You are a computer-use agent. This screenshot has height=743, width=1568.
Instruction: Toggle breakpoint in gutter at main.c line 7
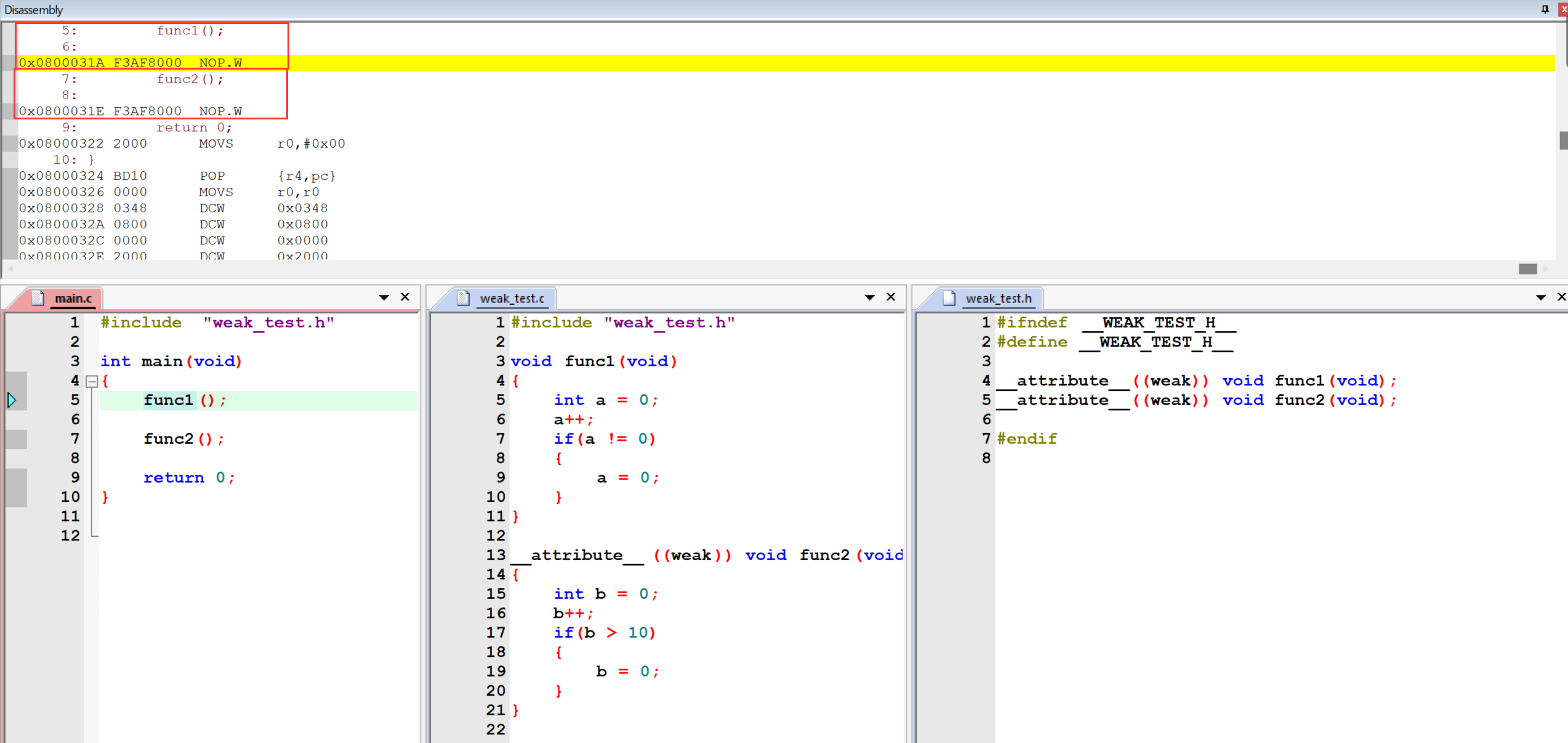tap(16, 439)
